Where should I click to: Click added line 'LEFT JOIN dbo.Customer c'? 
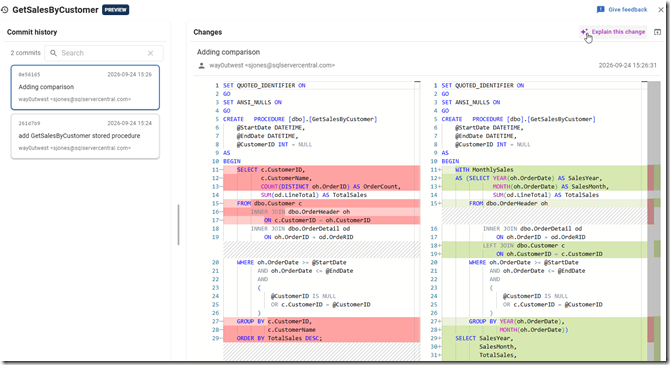[544, 245]
